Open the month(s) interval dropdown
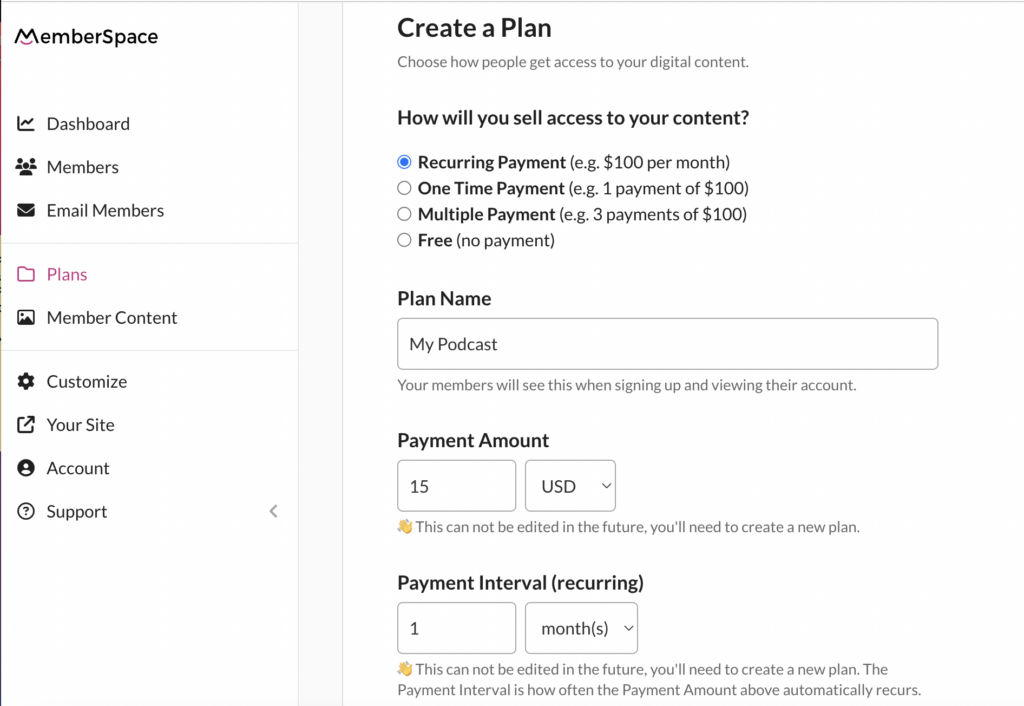The width and height of the screenshot is (1024, 706). (x=581, y=628)
